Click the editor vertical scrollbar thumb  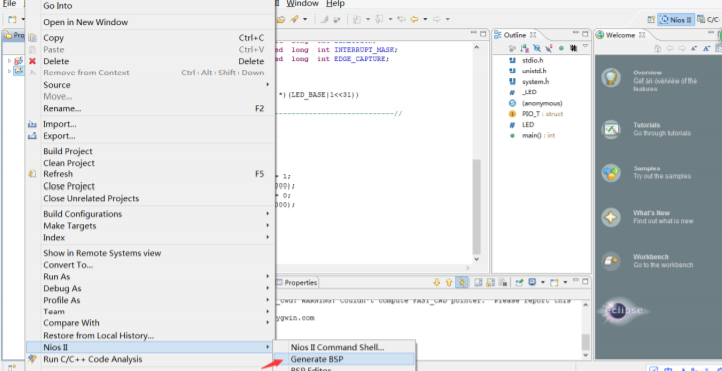click(476, 206)
